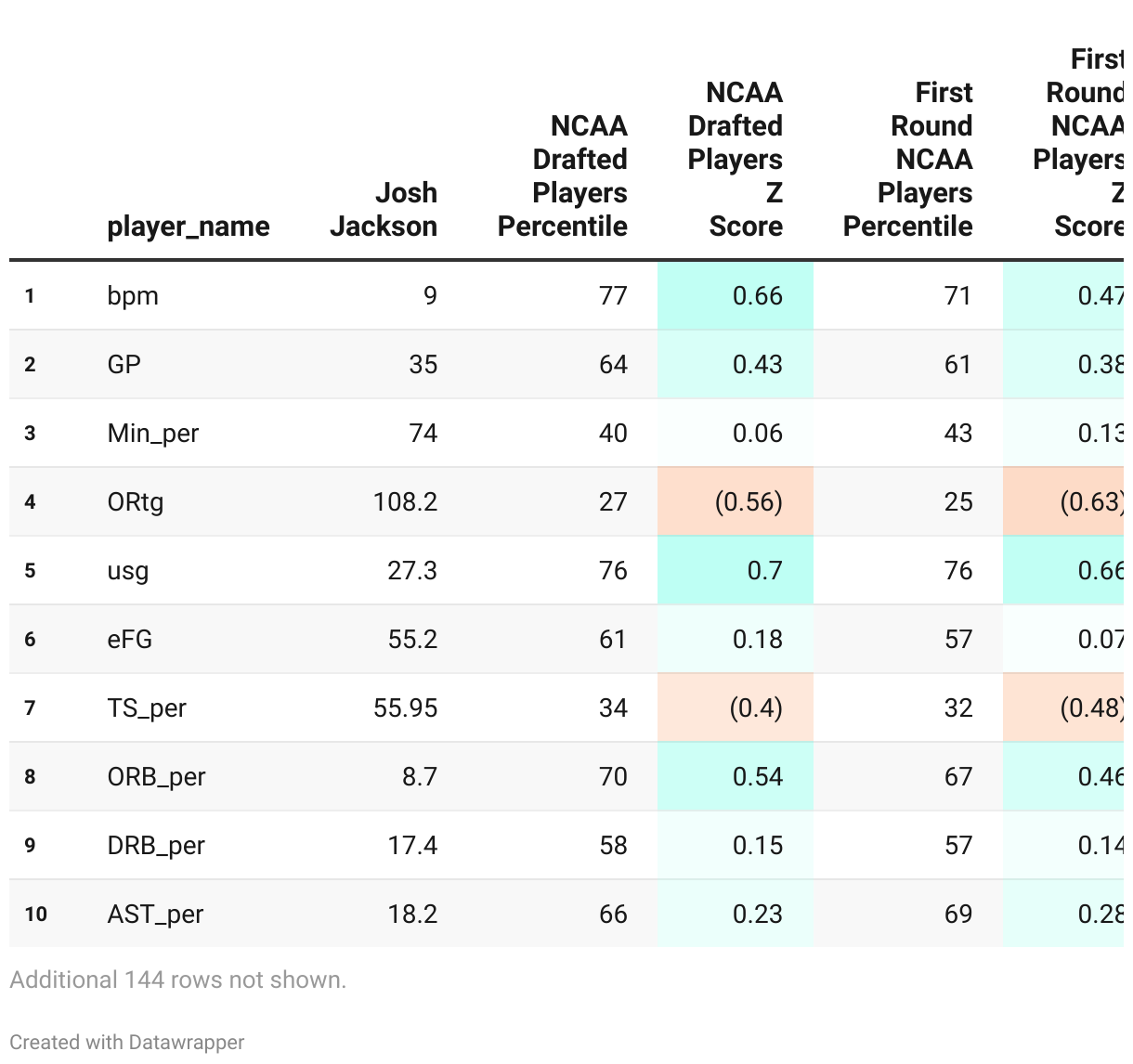Viewport: 1133px width, 1064px height.
Task: Select the 108.2 value under Josh Jackson
Action: (x=405, y=502)
